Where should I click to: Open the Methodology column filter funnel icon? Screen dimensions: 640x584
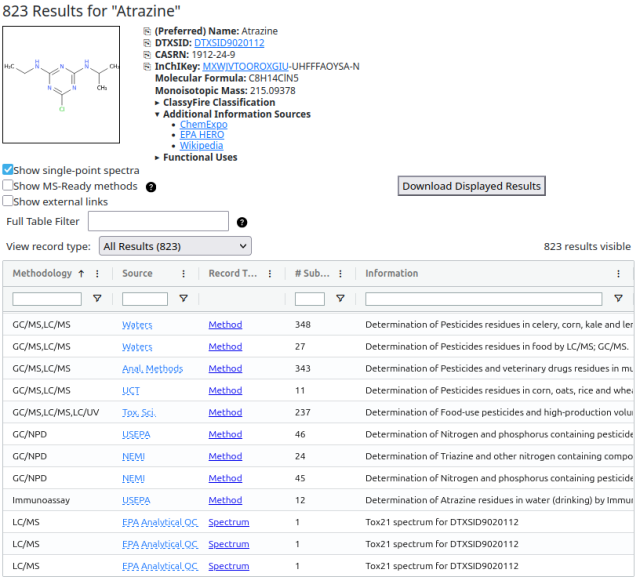click(x=97, y=299)
